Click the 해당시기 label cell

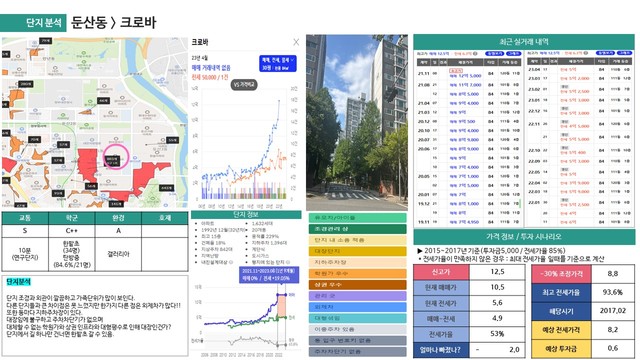click(x=561, y=311)
